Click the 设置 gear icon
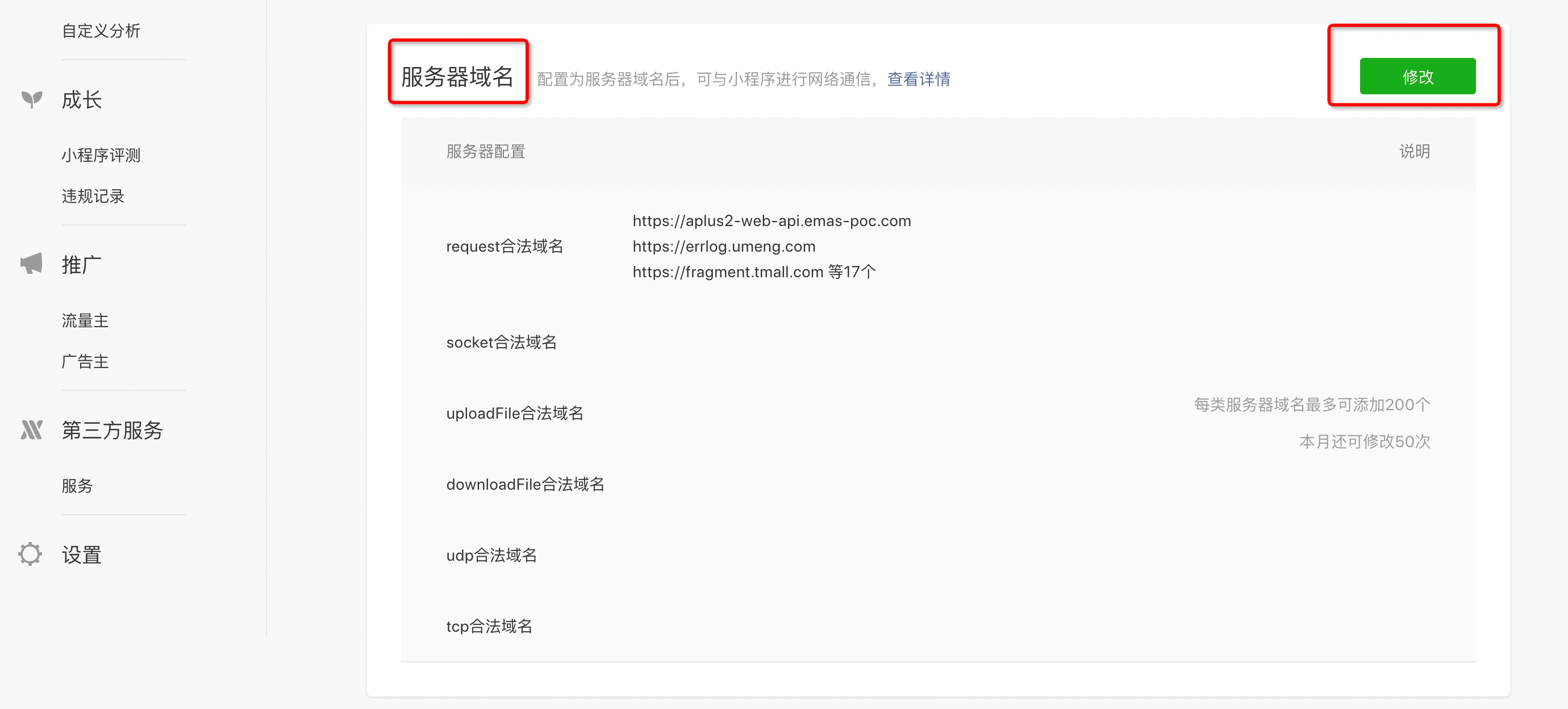This screenshot has width=1568, height=709. coord(31,554)
